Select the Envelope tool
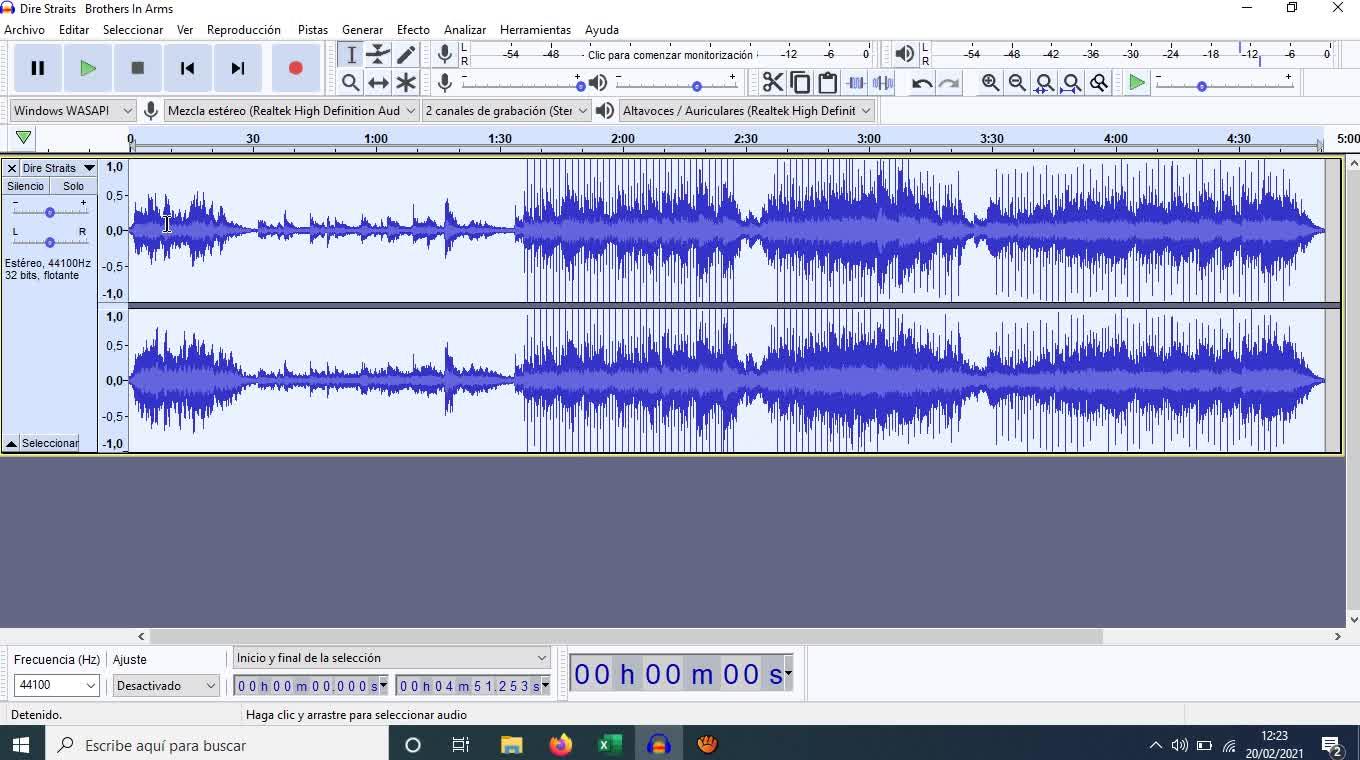The image size is (1360, 760). pos(378,55)
